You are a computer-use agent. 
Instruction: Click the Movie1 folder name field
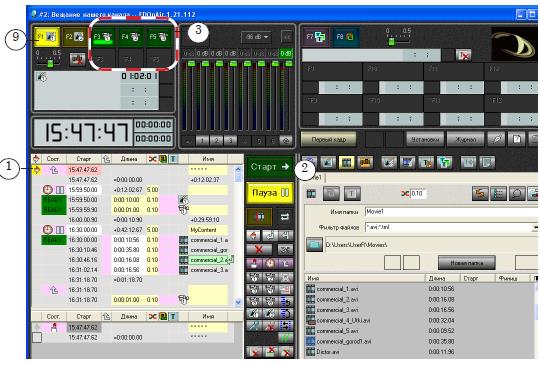(x=451, y=212)
